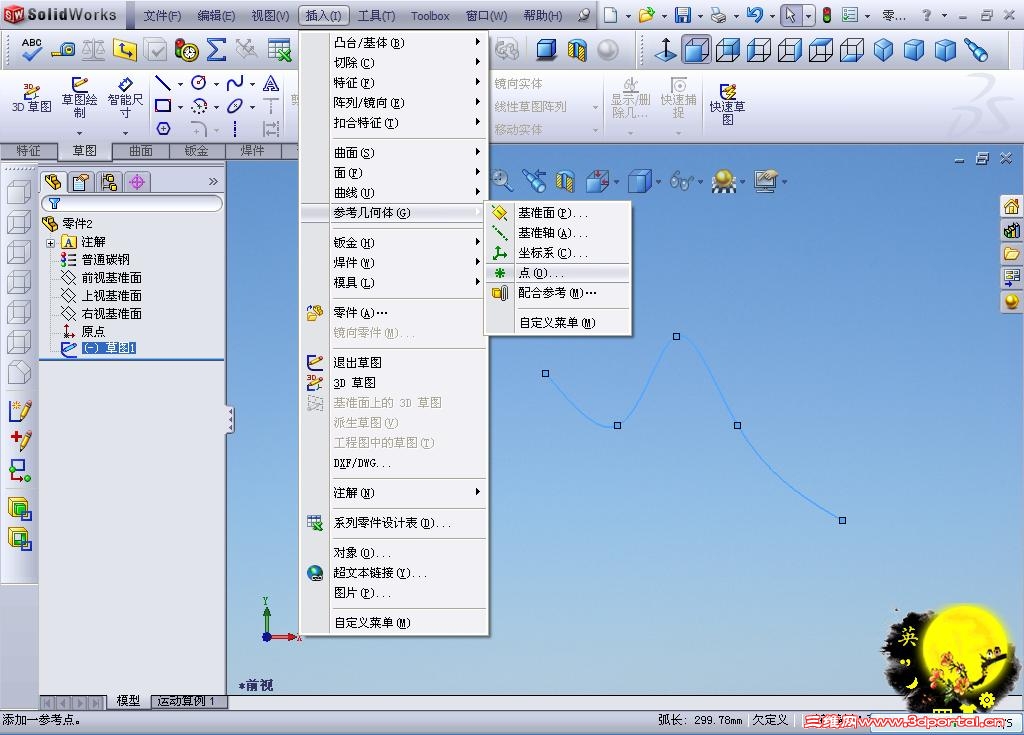Viewport: 1024px width, 735px height.
Task: Open the Line tool dropdown arrow
Action: [x=180, y=84]
